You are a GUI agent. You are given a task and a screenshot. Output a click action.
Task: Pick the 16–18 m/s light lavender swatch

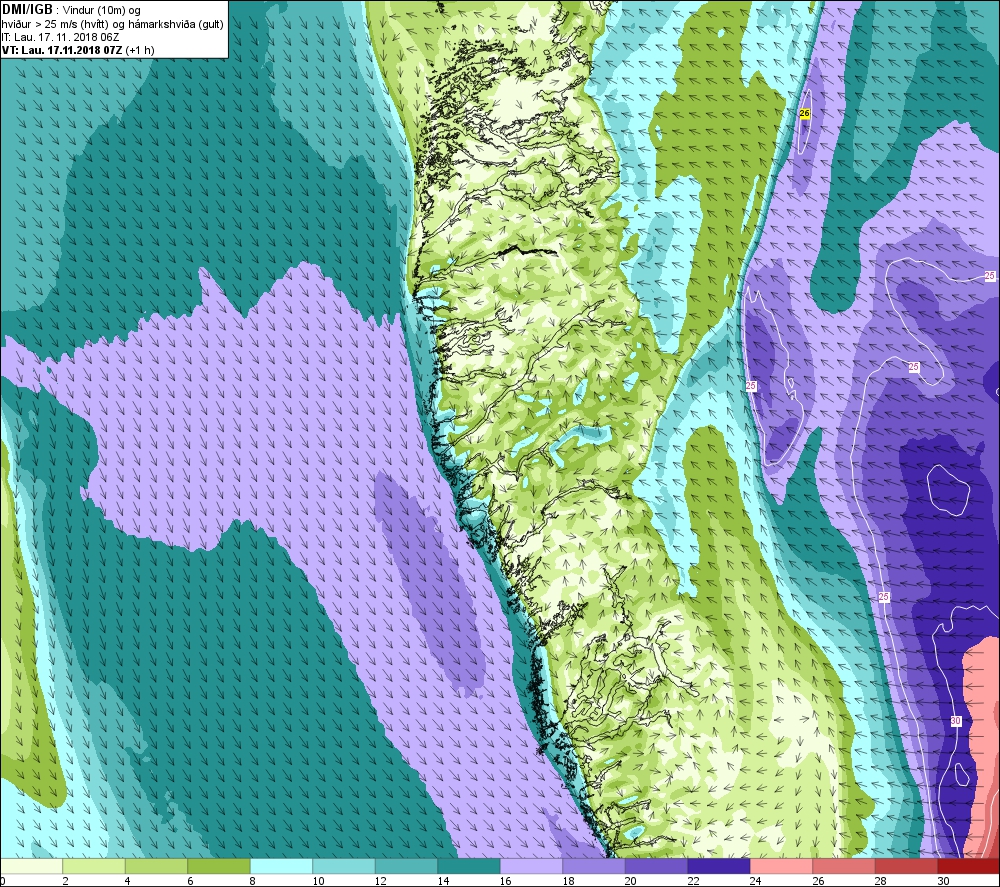(531, 865)
